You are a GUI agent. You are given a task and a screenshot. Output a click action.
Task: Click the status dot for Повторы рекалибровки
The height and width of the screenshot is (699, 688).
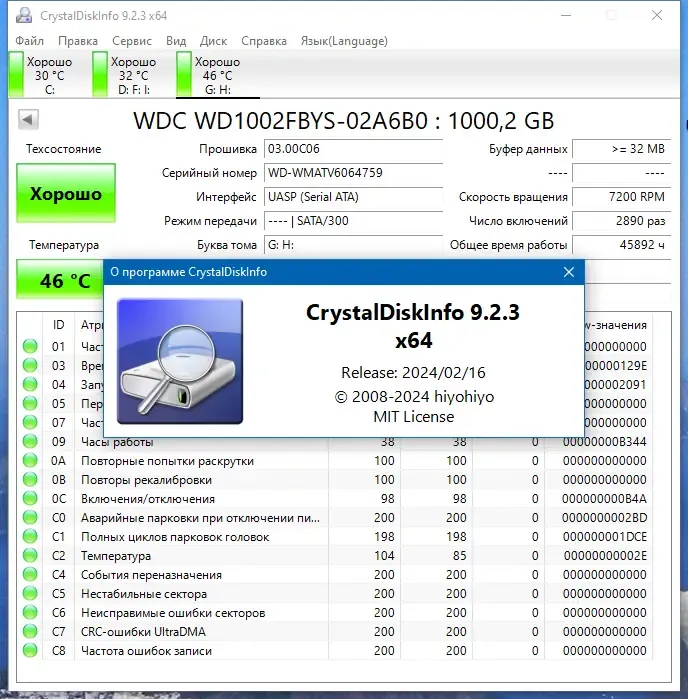coord(30,479)
